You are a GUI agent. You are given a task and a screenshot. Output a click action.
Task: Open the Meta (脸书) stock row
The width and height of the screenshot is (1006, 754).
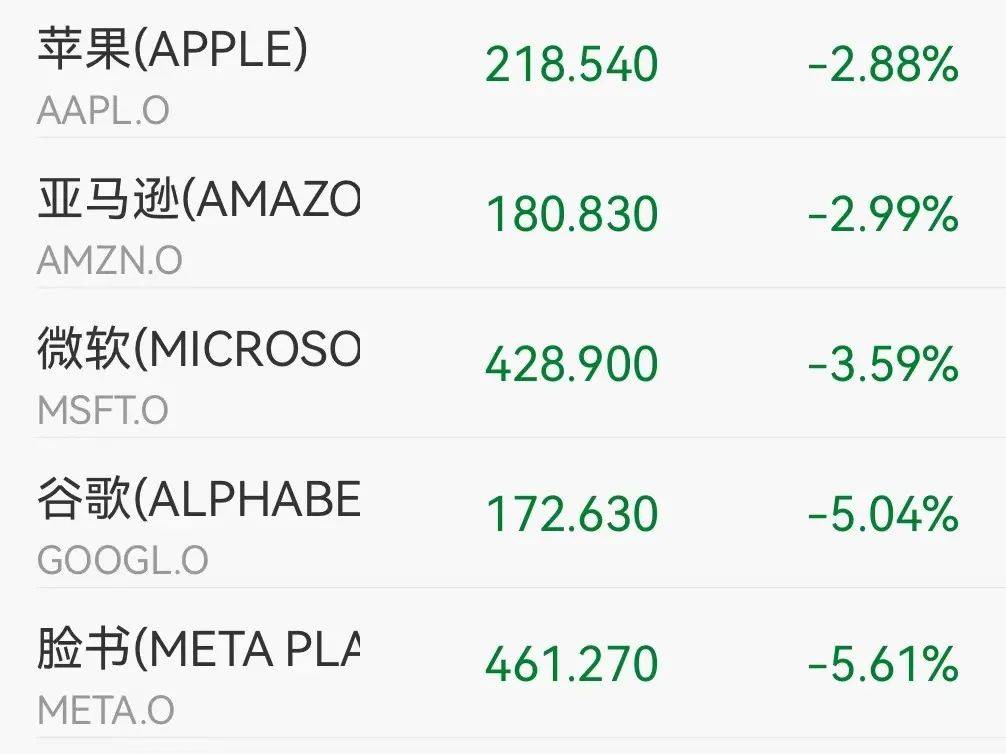pyautogui.click(x=503, y=663)
